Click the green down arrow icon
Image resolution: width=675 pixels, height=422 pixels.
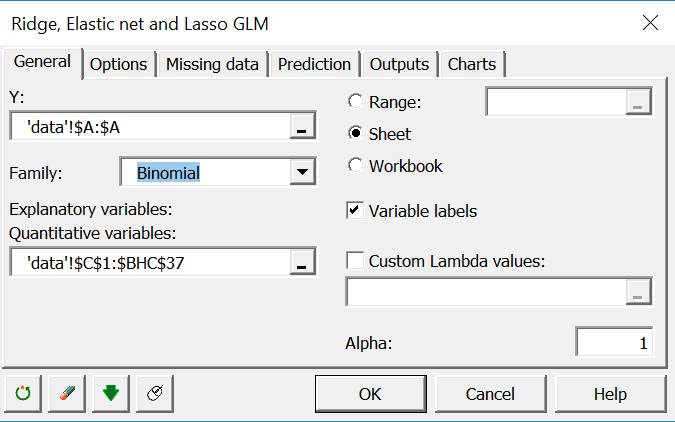(x=111, y=394)
